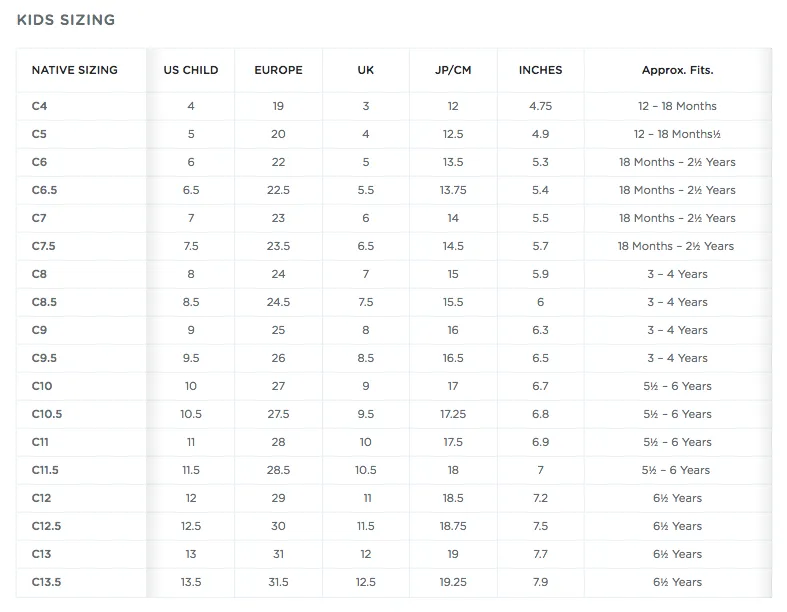Select the 19.25 JP/CM cell
The height and width of the screenshot is (612, 787).
click(453, 582)
